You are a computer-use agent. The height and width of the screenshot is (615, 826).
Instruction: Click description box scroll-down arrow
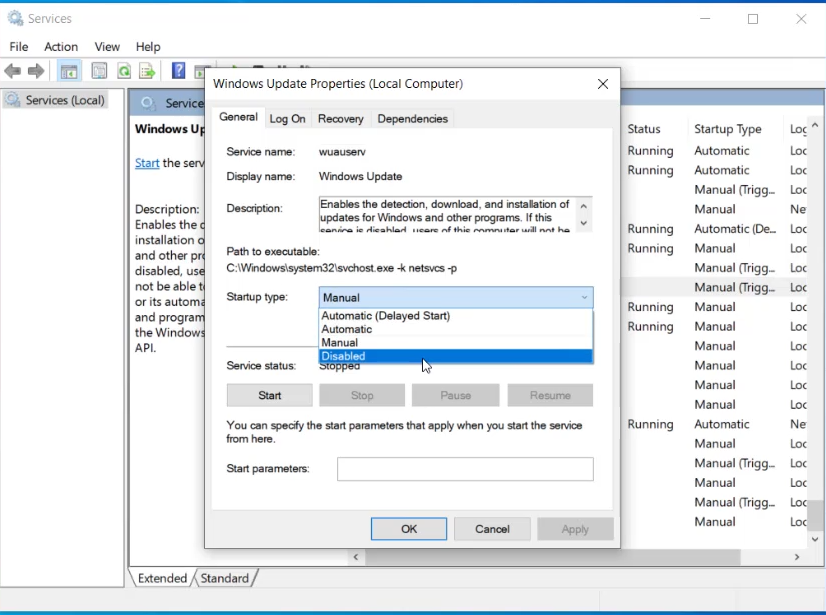coord(584,223)
